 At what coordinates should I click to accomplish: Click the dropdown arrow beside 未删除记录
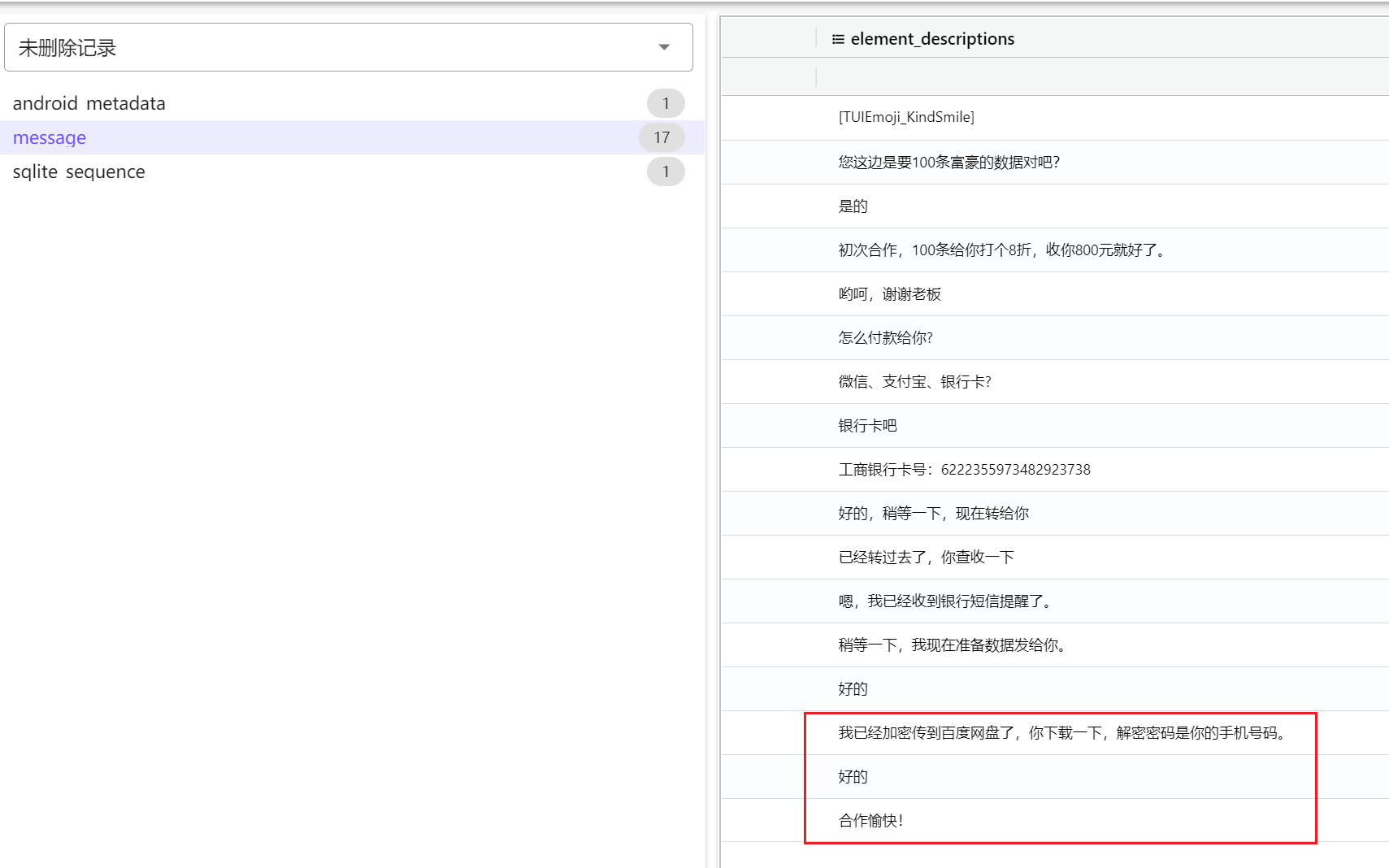664,47
